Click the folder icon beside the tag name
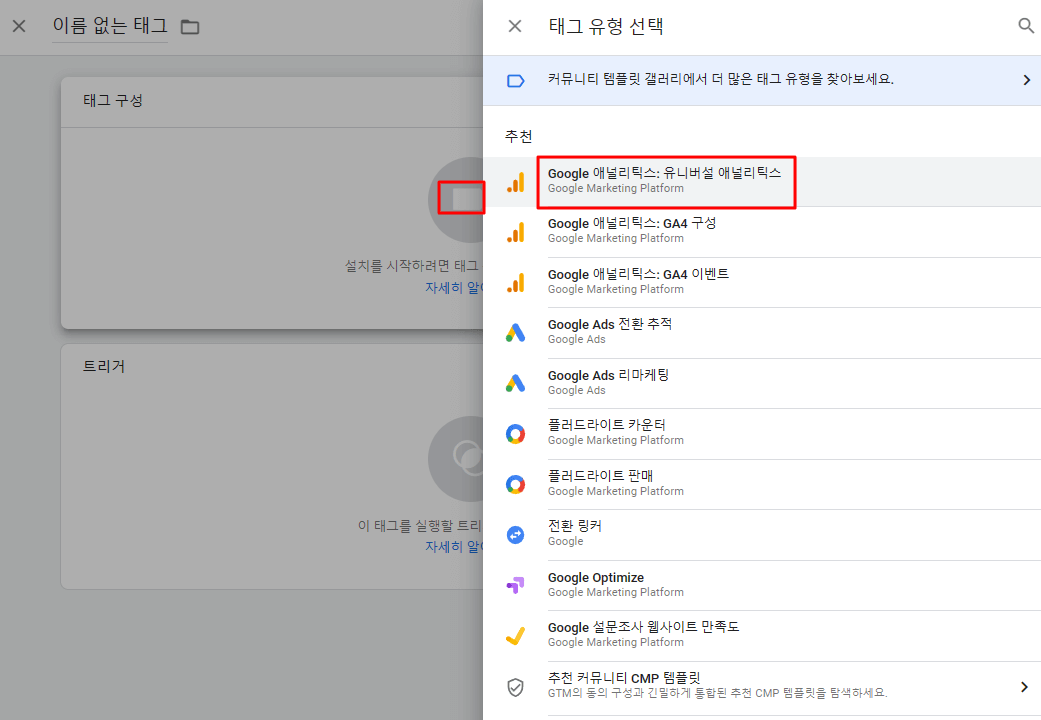This screenshot has height=720, width=1041. [x=190, y=27]
